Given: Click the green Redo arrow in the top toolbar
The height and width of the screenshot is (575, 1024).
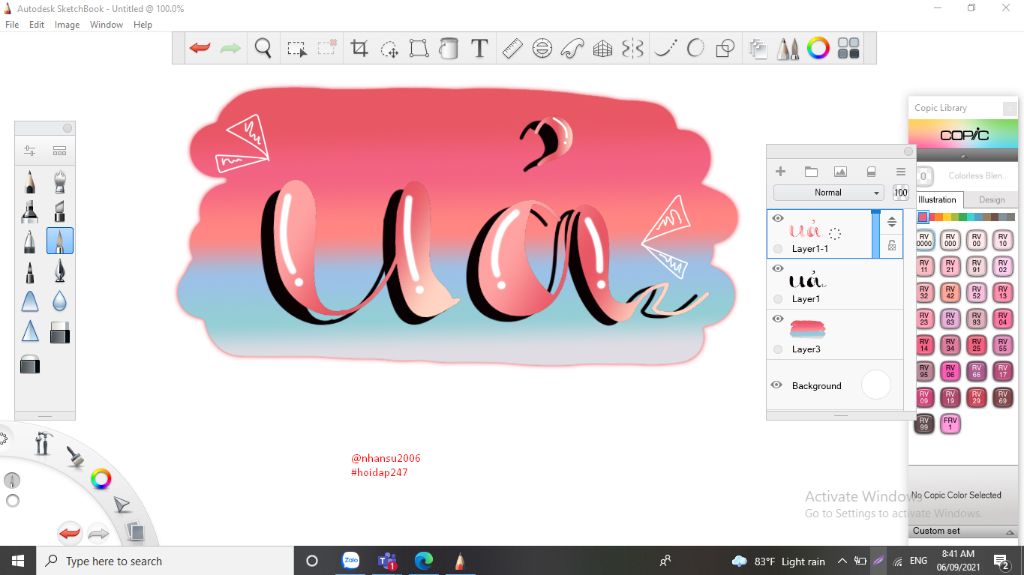Looking at the screenshot, I should 230,48.
